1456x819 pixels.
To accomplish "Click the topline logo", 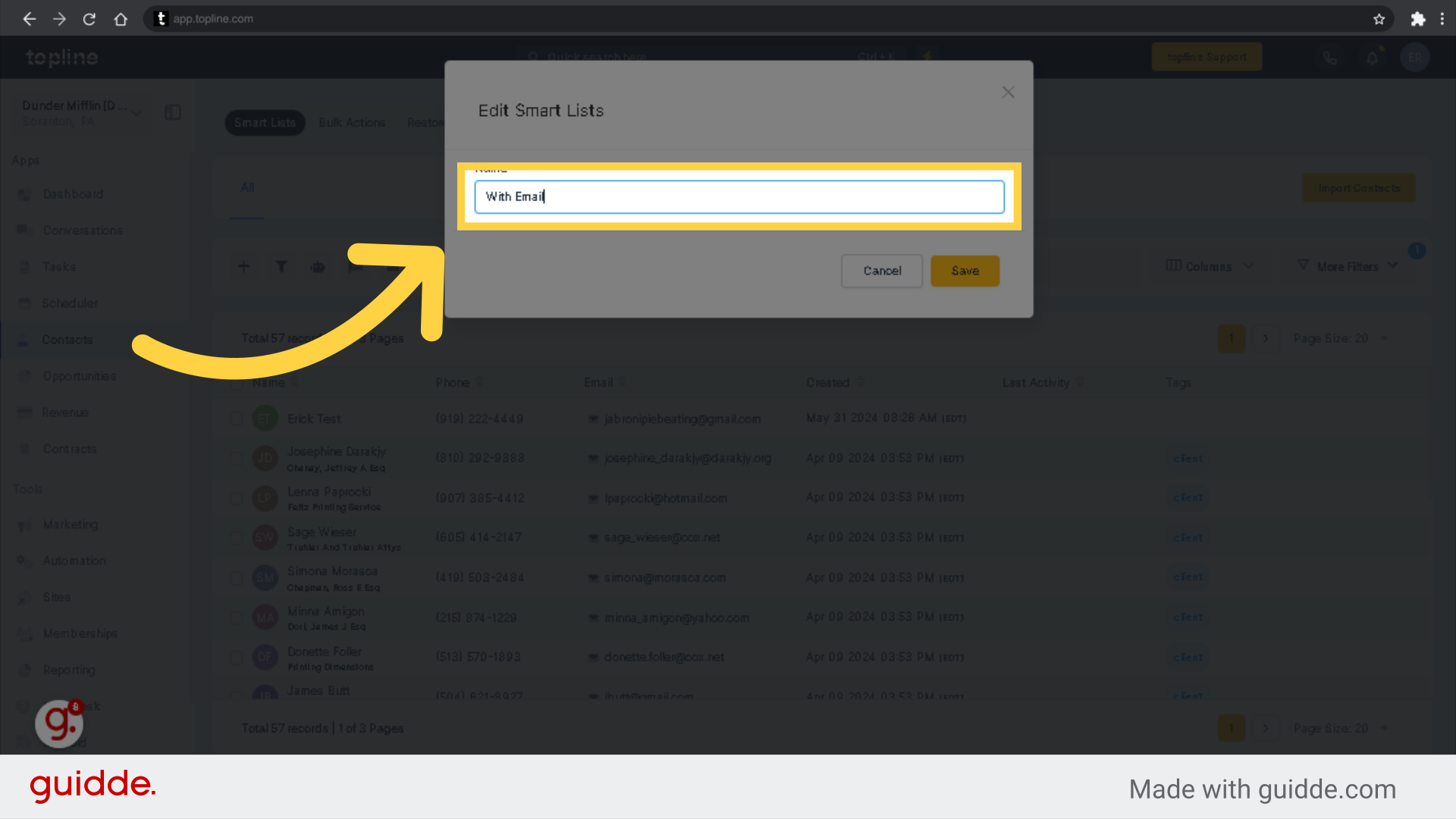I will coord(62,57).
